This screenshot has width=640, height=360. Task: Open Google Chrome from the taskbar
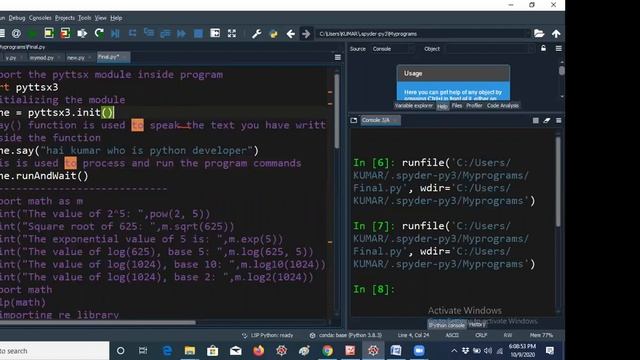click(x=327, y=351)
